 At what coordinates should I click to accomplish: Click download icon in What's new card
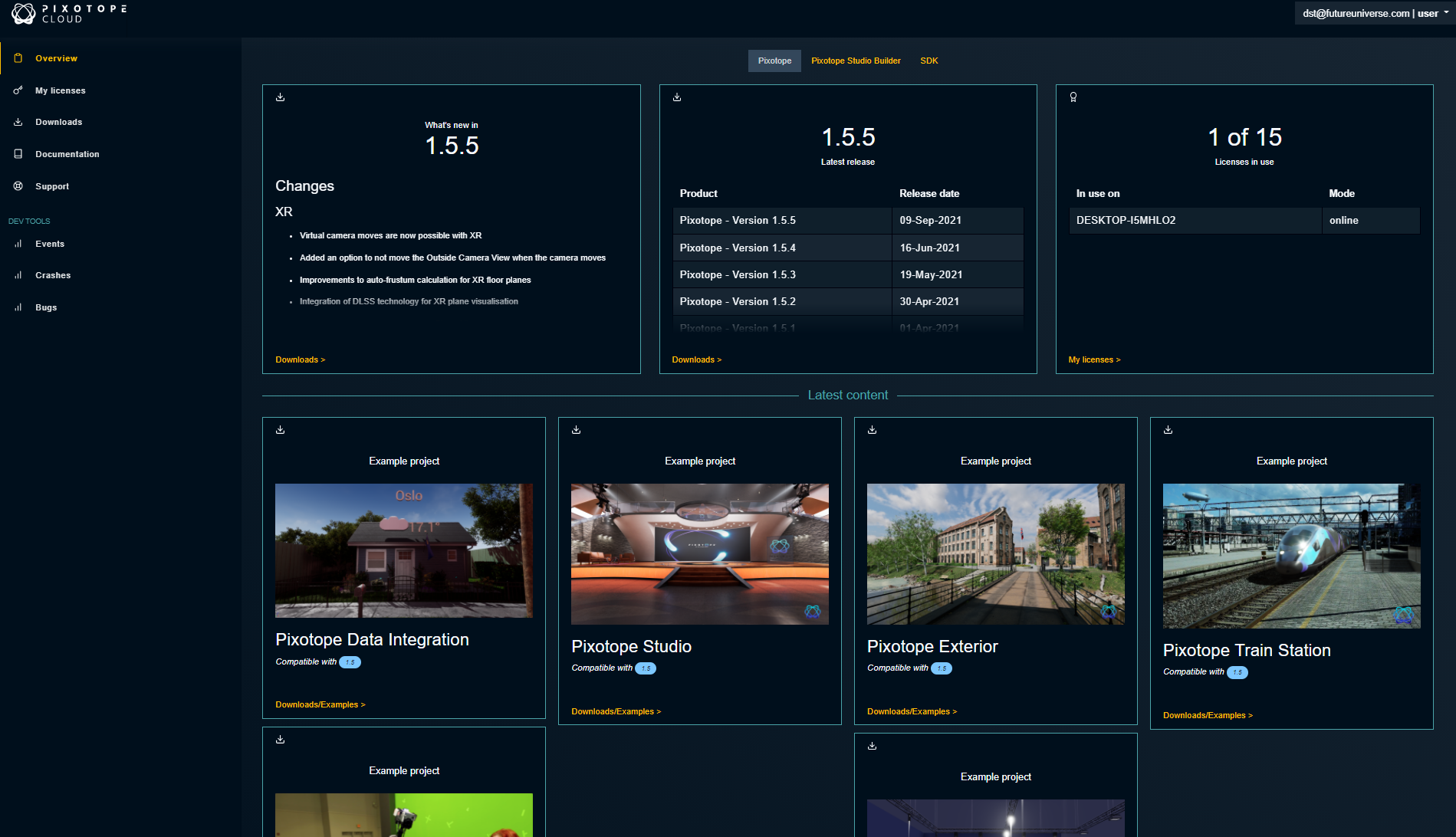(281, 97)
